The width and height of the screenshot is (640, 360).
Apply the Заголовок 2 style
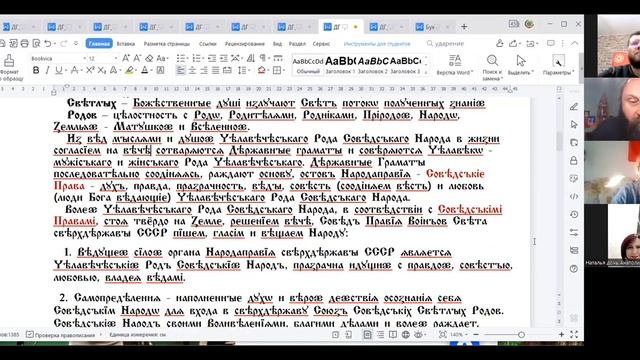pos(373,64)
